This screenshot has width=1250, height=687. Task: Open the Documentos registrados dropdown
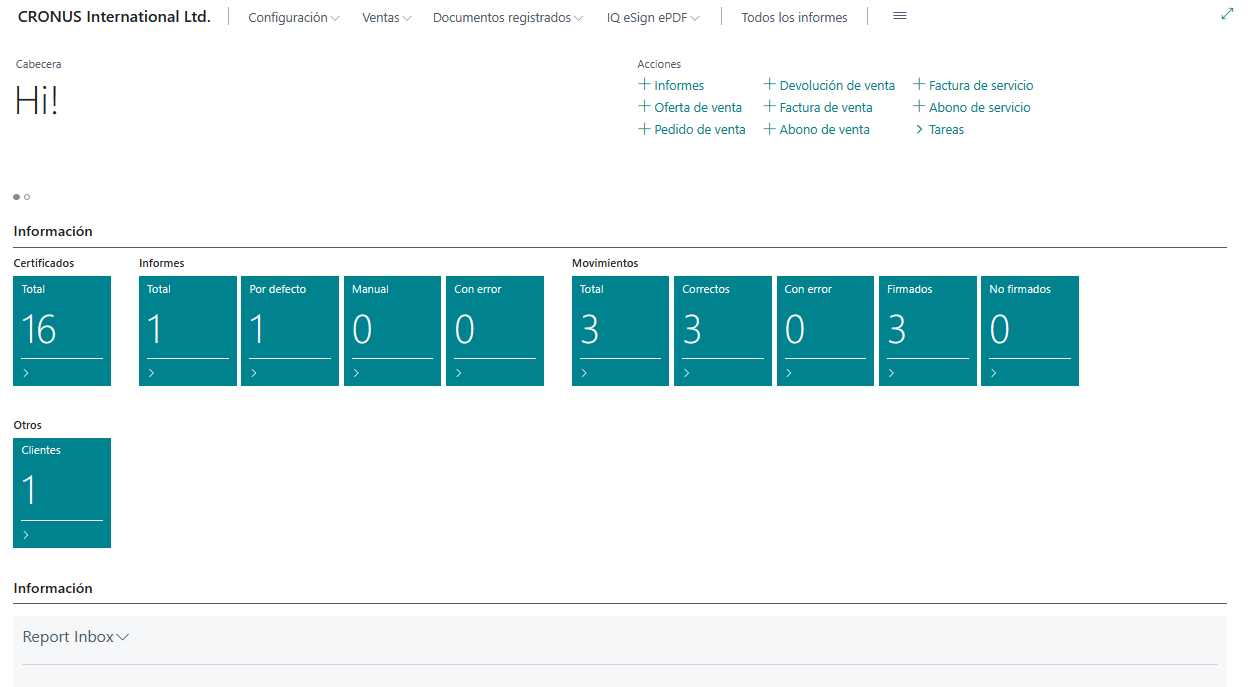click(x=507, y=18)
